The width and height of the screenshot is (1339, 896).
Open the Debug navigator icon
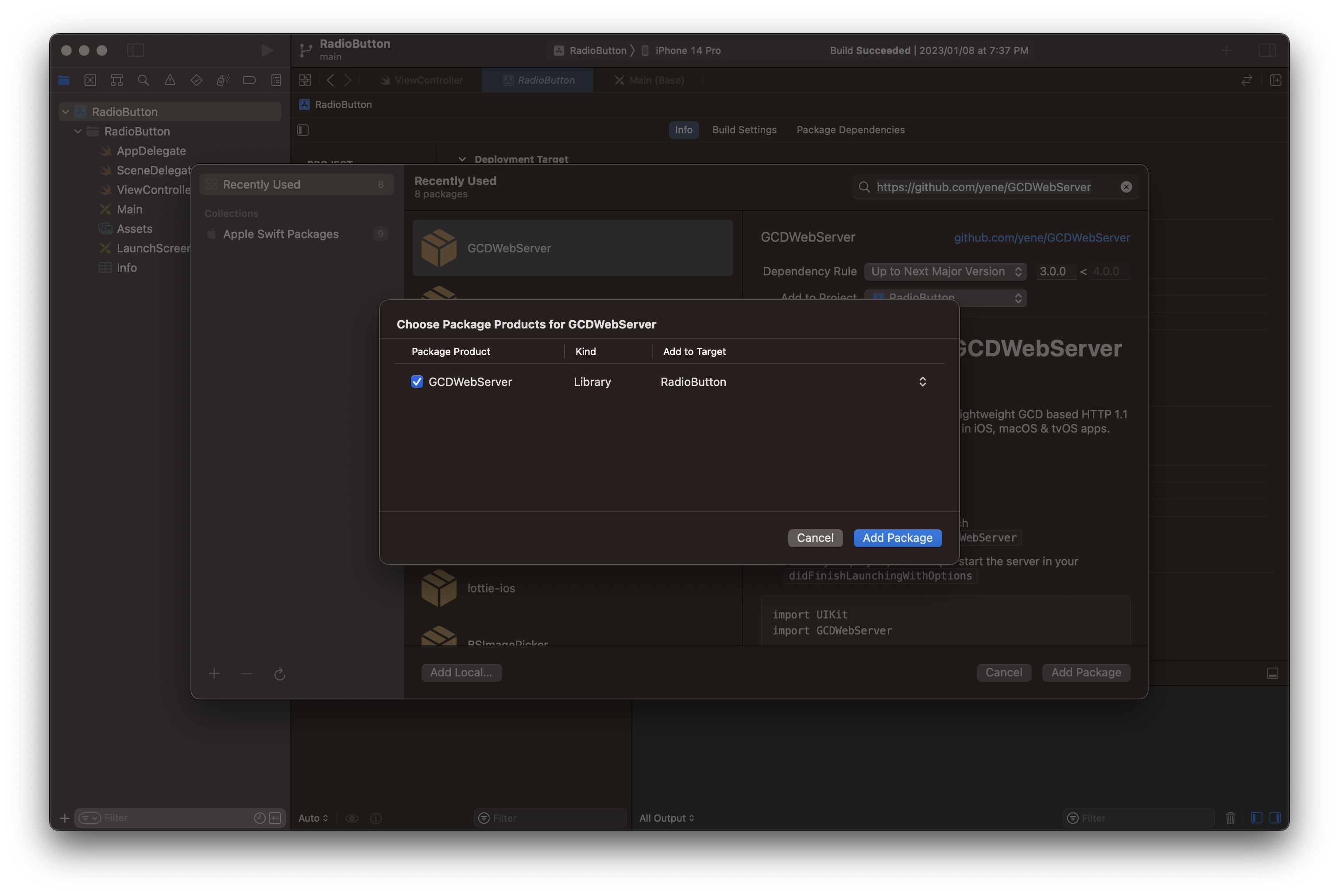pyautogui.click(x=223, y=81)
